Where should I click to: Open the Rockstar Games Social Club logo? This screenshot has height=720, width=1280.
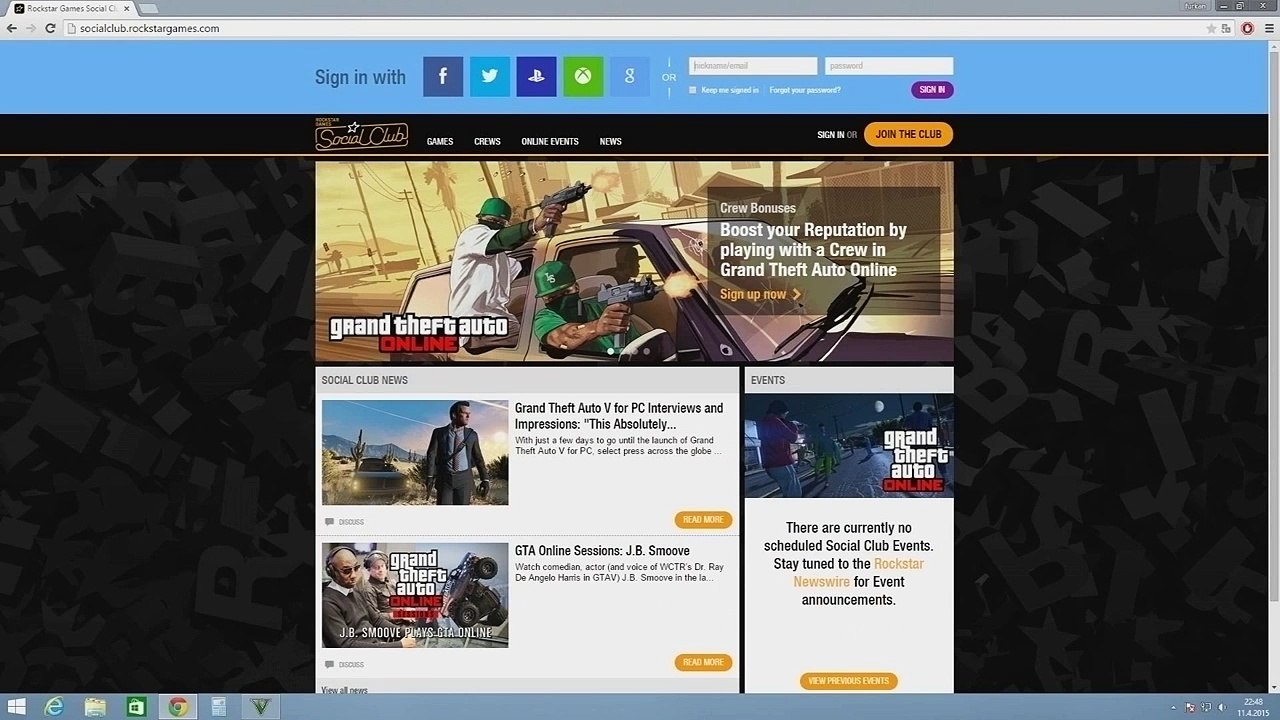[x=361, y=135]
